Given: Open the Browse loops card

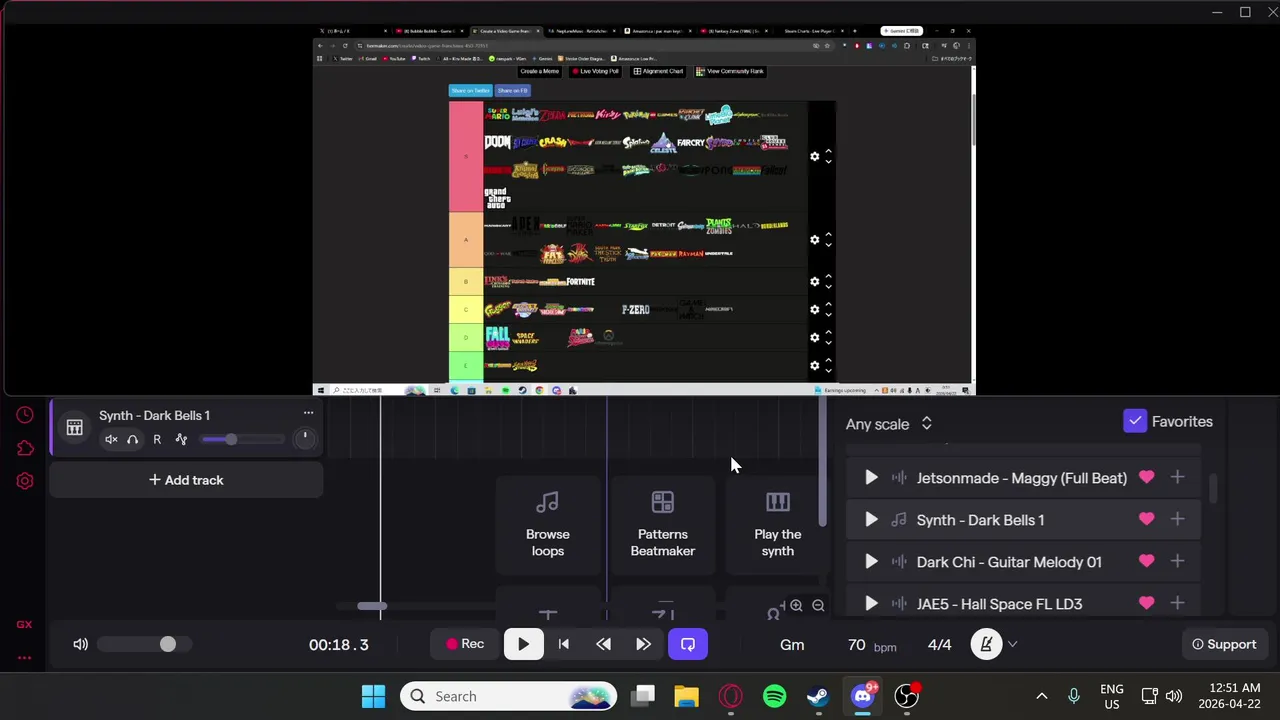Looking at the screenshot, I should 547,524.
